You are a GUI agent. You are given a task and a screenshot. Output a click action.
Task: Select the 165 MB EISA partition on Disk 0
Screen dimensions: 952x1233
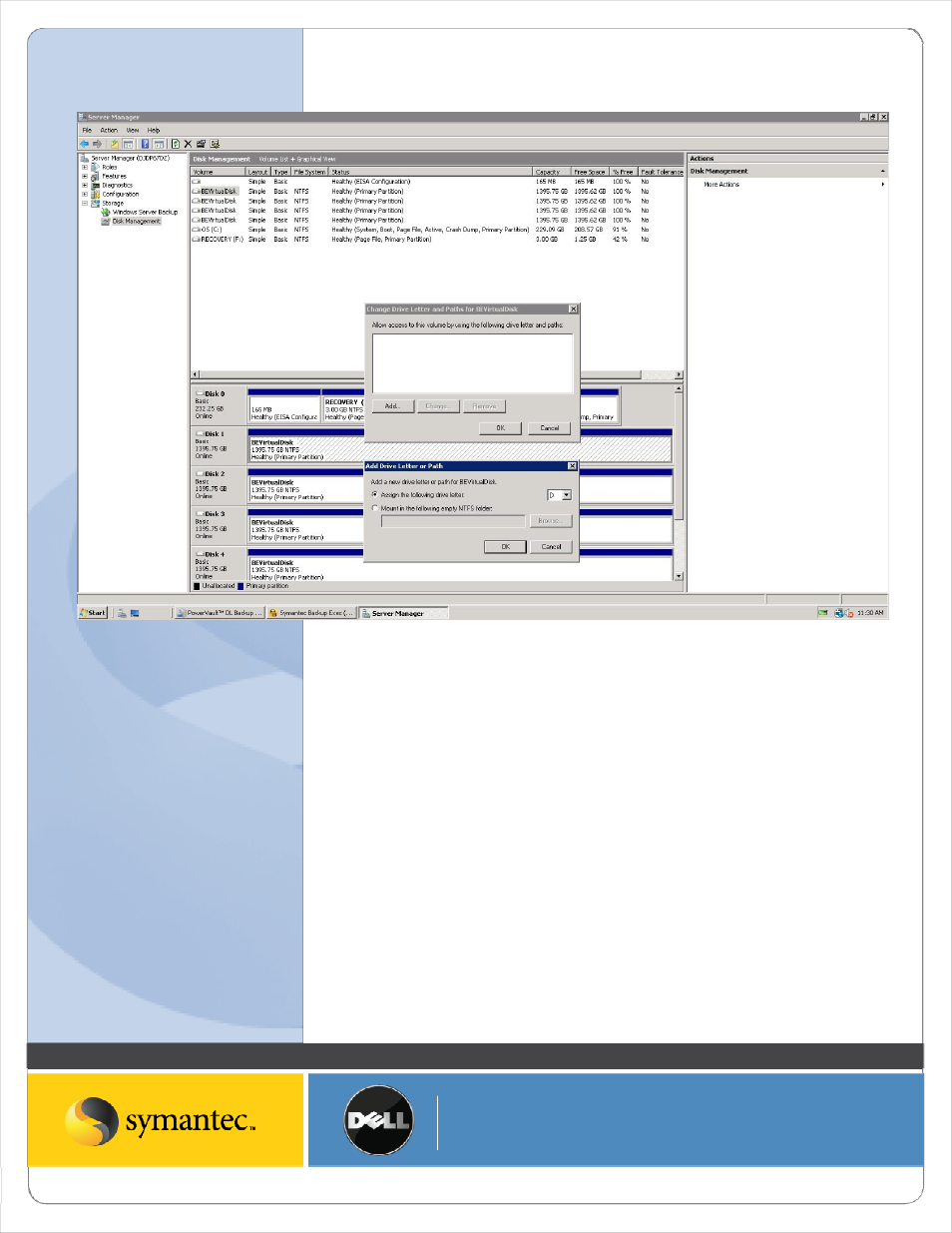click(284, 406)
